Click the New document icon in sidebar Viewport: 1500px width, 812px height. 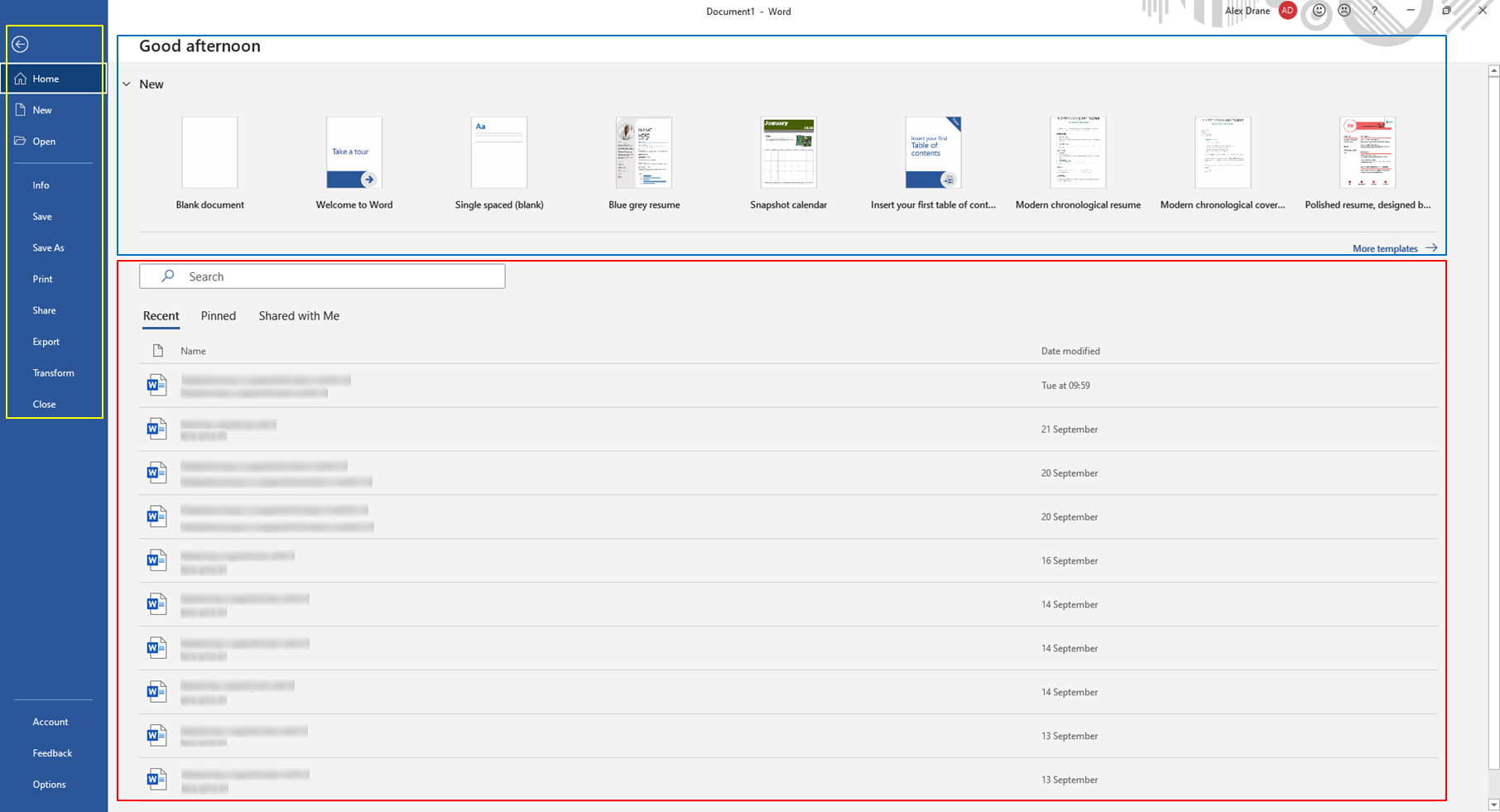click(21, 110)
